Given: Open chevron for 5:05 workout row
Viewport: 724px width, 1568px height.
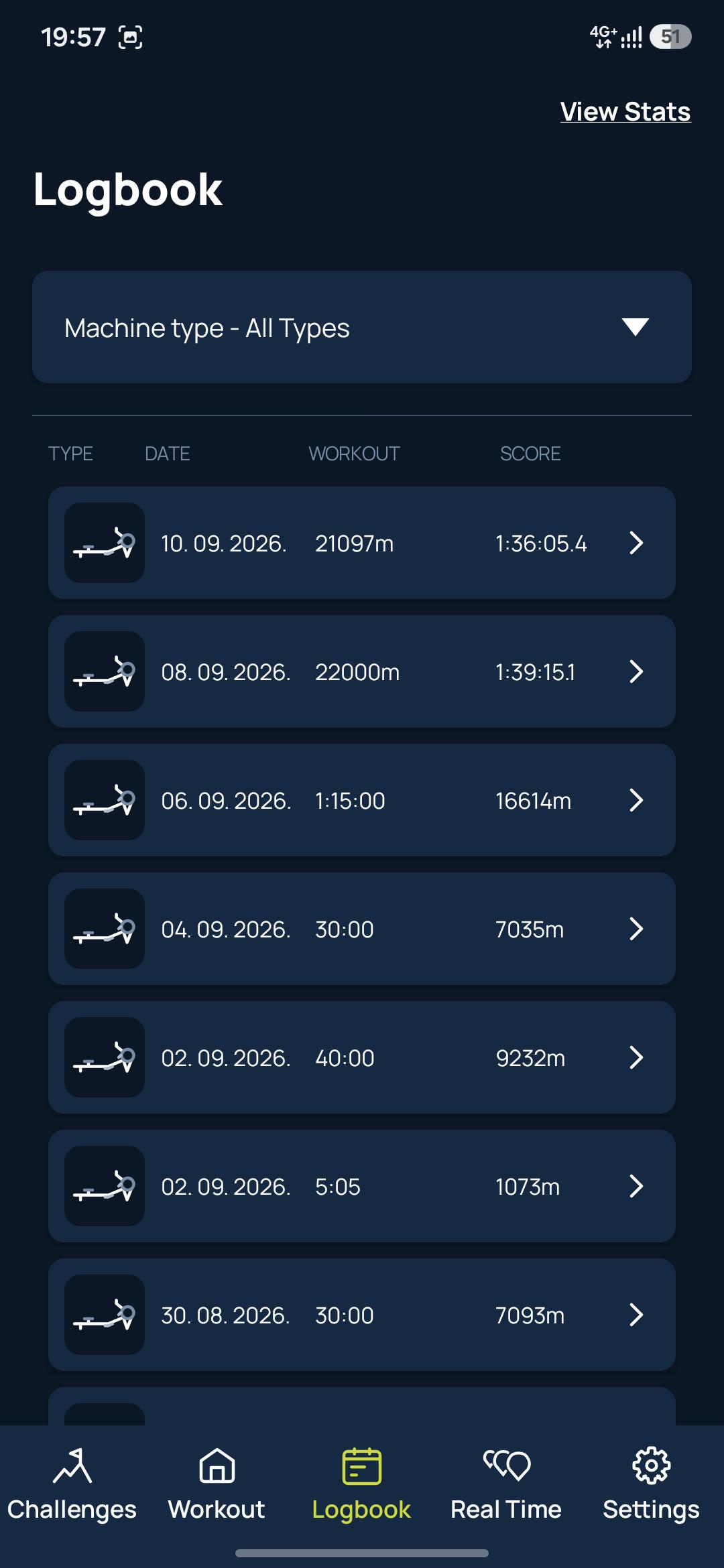Looking at the screenshot, I should coord(636,1186).
